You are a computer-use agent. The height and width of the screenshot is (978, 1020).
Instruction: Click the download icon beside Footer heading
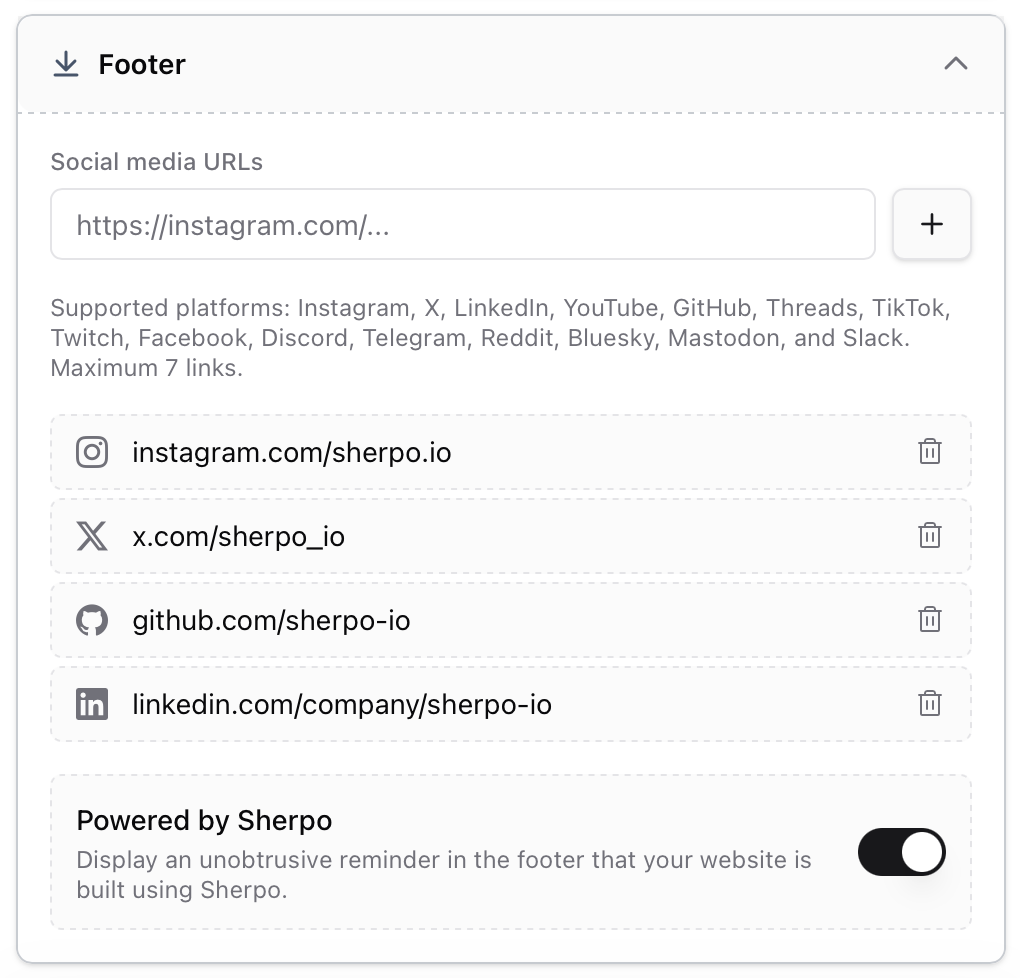pos(66,63)
